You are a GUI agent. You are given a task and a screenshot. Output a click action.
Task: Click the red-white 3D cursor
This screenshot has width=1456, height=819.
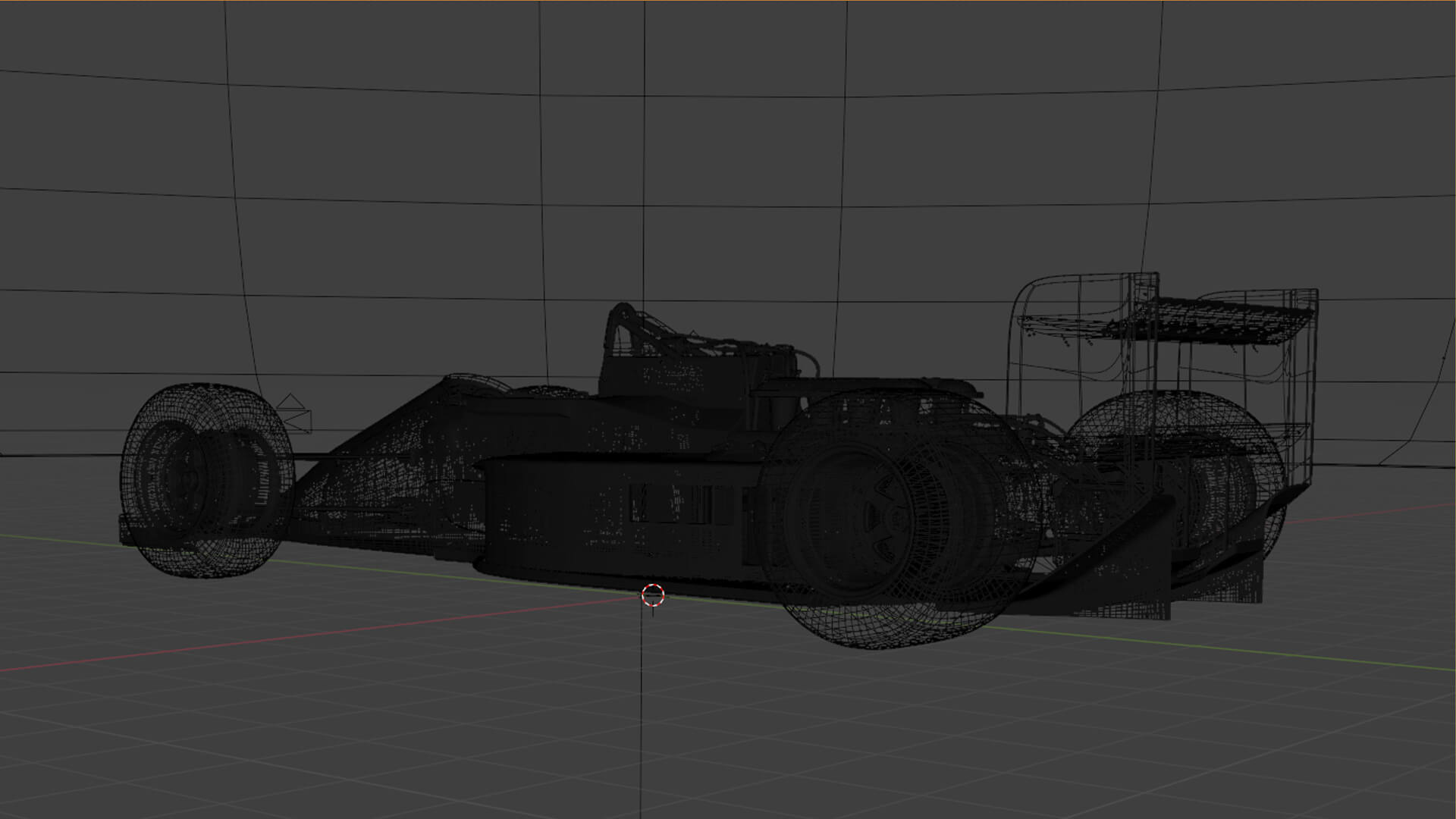653,595
